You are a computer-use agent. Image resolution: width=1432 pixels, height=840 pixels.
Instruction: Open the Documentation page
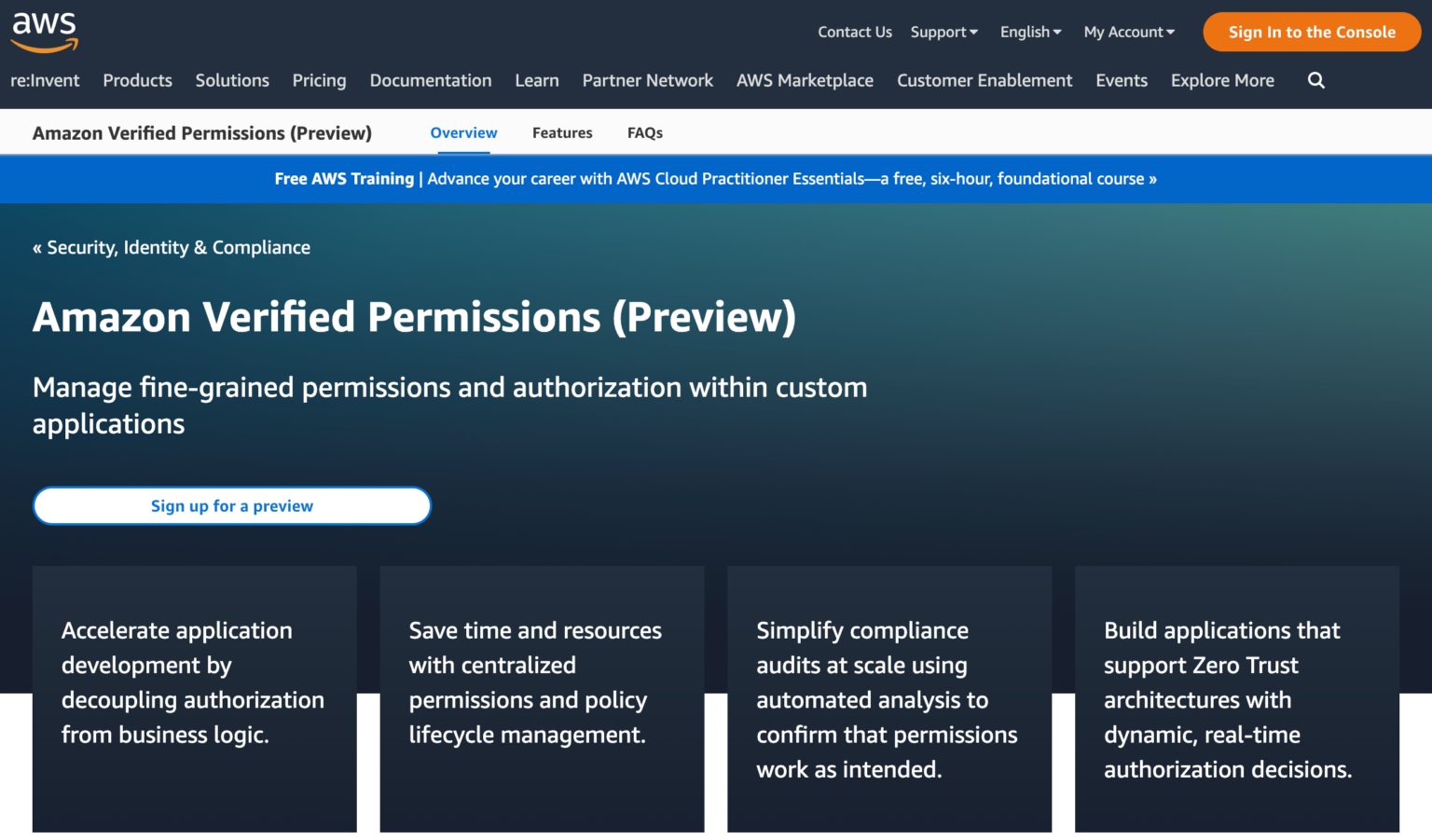tap(431, 80)
